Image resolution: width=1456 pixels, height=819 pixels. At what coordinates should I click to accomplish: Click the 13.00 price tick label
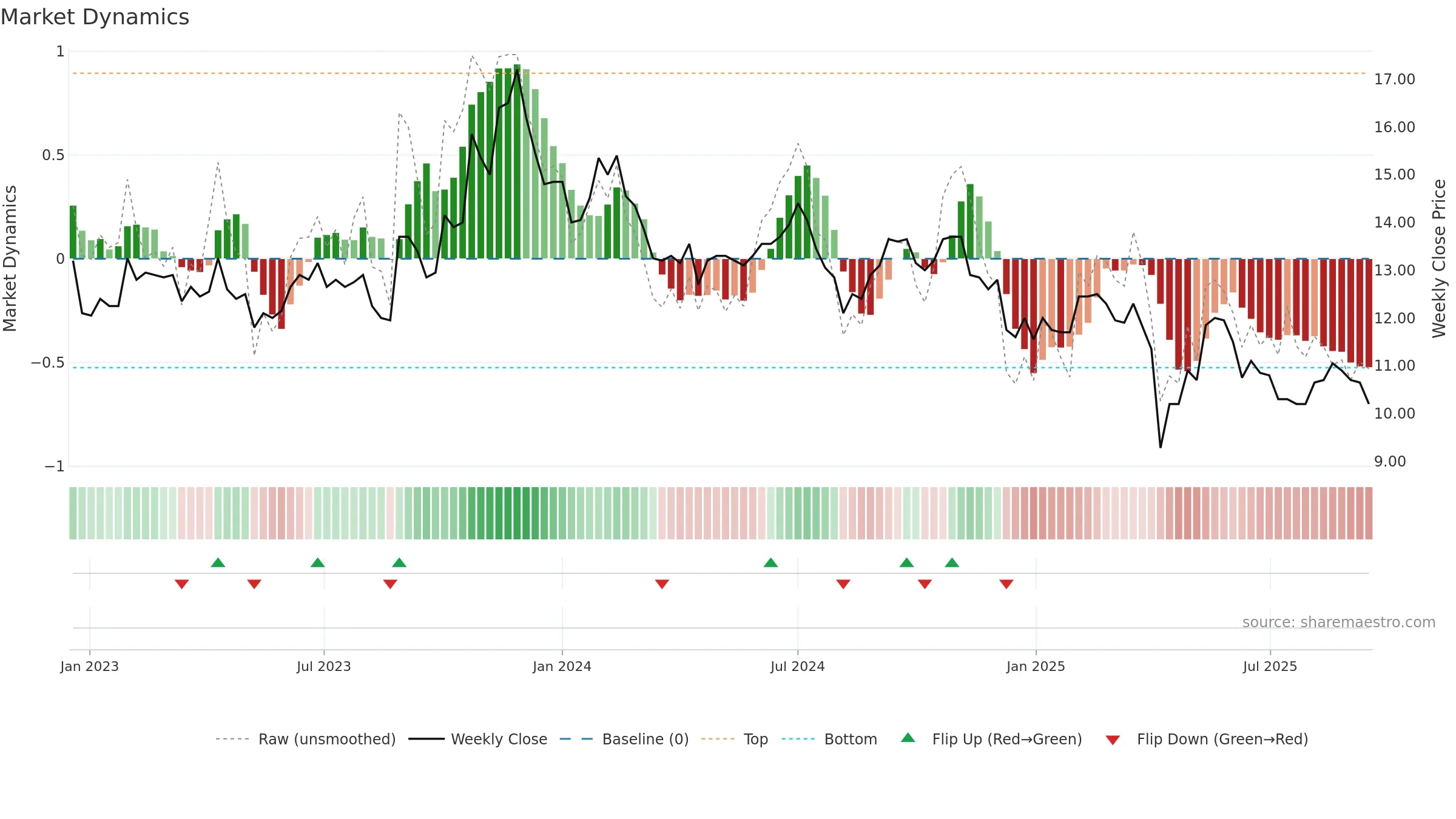click(x=1395, y=271)
